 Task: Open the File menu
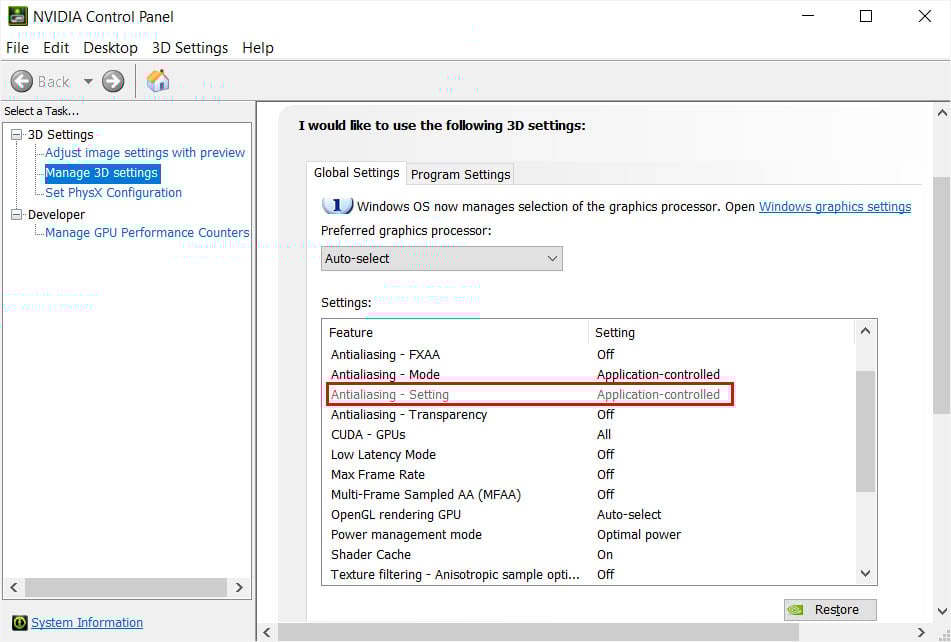[x=18, y=48]
